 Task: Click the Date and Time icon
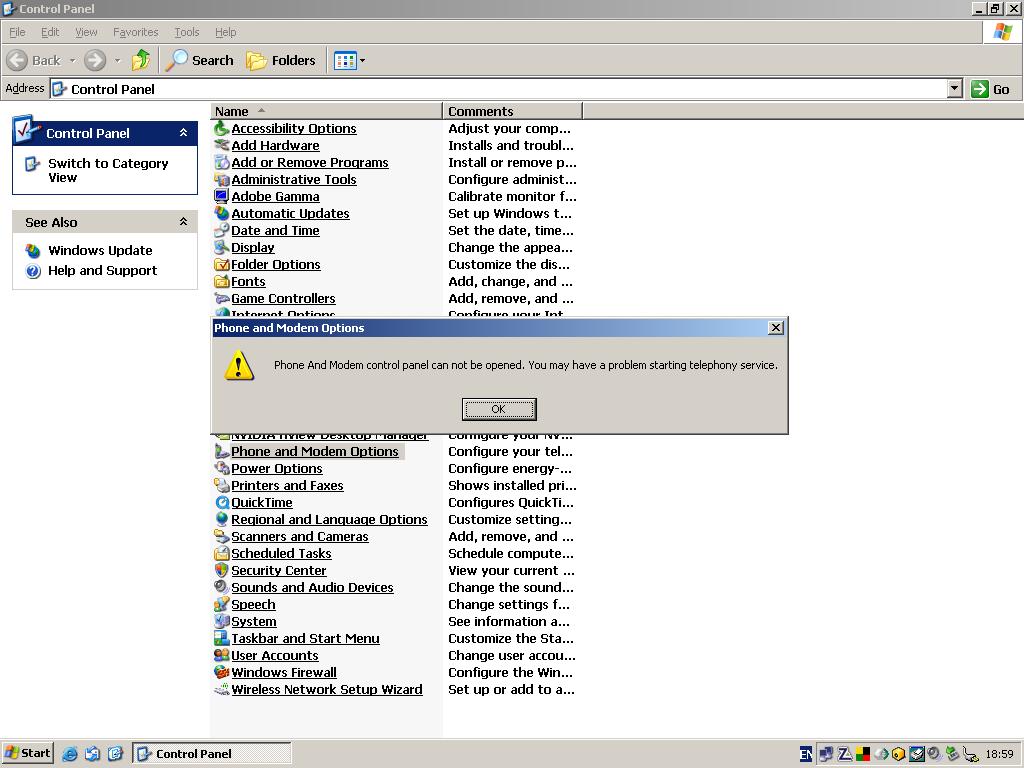222,231
